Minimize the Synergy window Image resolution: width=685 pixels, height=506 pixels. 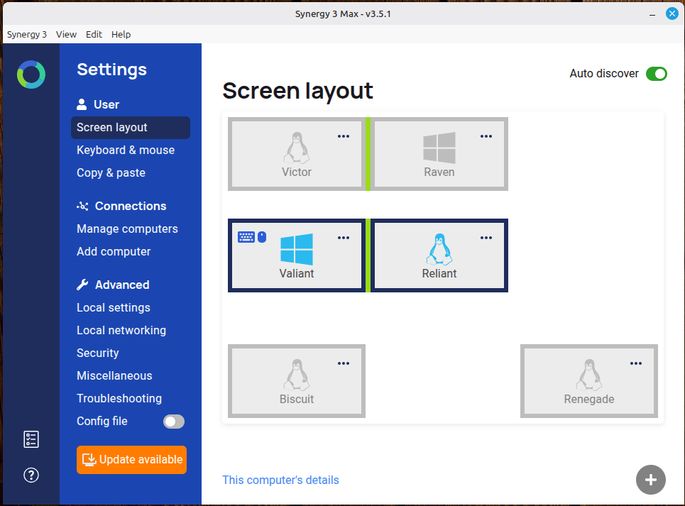tap(652, 14)
